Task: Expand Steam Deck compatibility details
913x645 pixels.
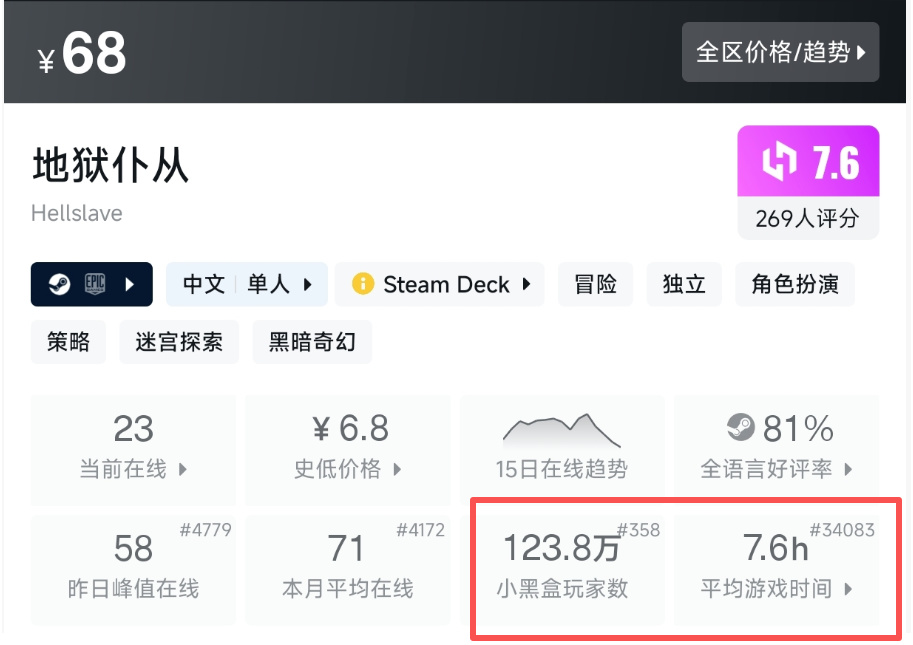Action: pyautogui.click(x=440, y=284)
